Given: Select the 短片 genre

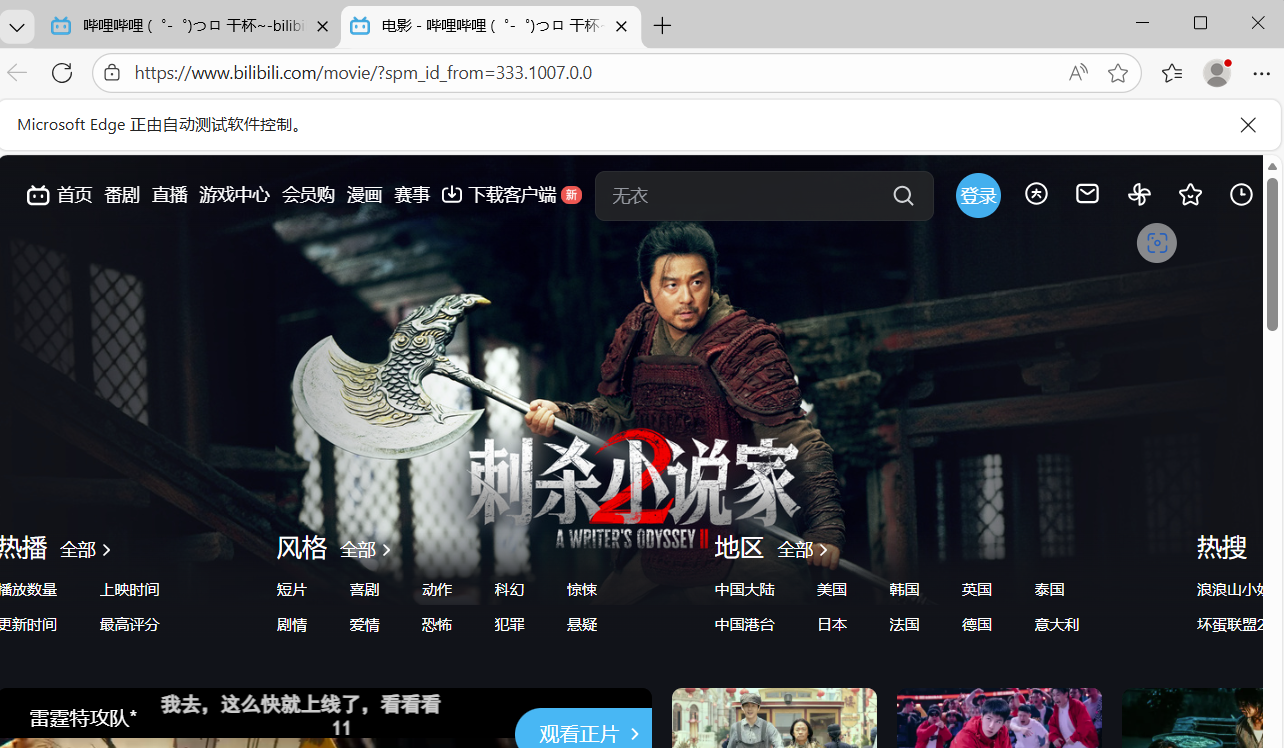Looking at the screenshot, I should pos(292,590).
